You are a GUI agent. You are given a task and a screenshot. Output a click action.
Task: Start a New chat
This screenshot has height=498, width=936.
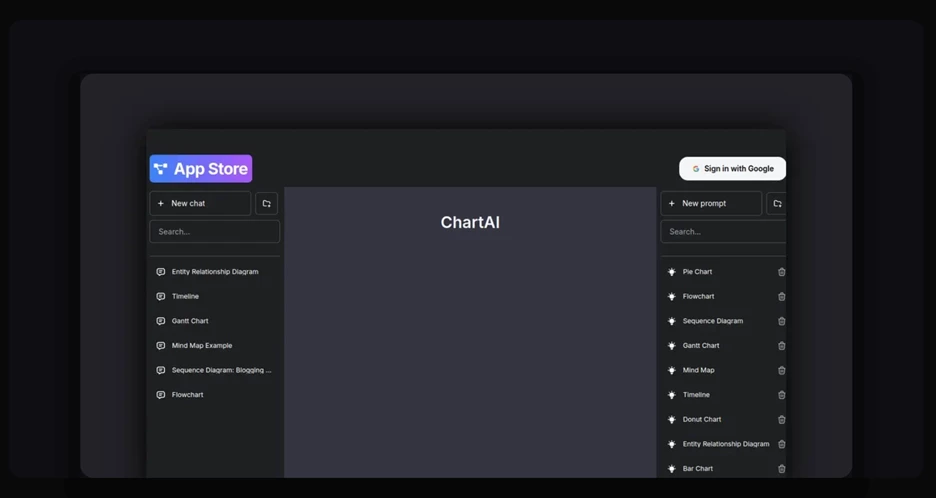(x=200, y=204)
